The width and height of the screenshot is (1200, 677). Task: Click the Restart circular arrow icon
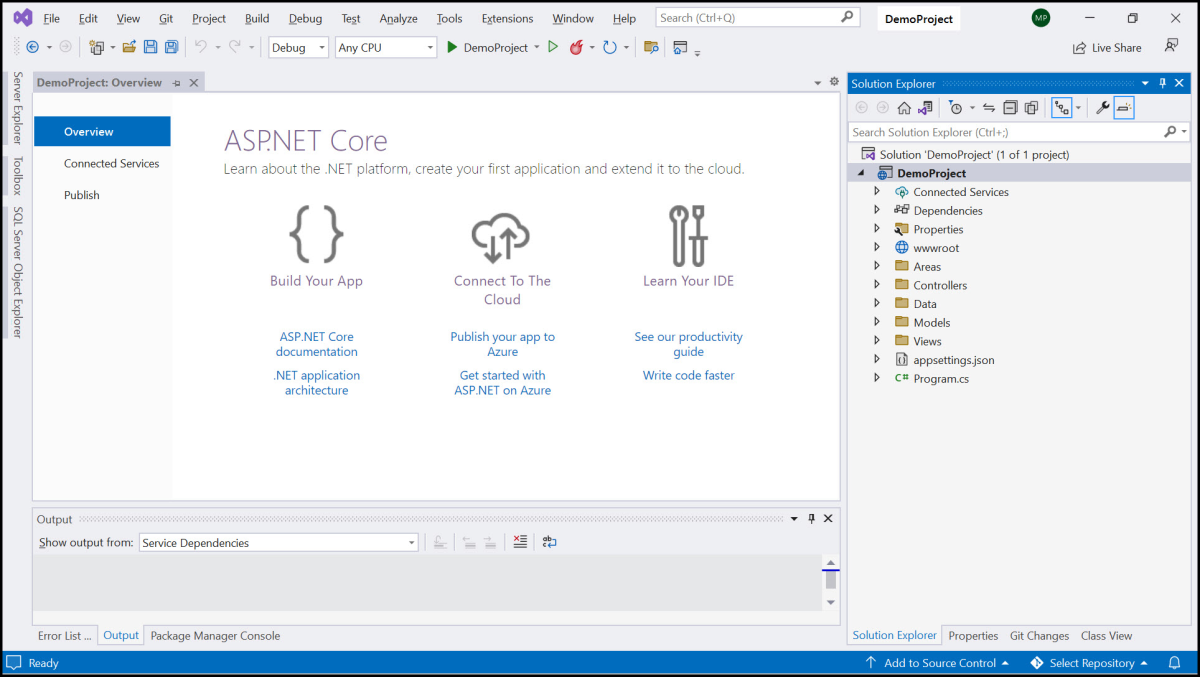tap(609, 47)
